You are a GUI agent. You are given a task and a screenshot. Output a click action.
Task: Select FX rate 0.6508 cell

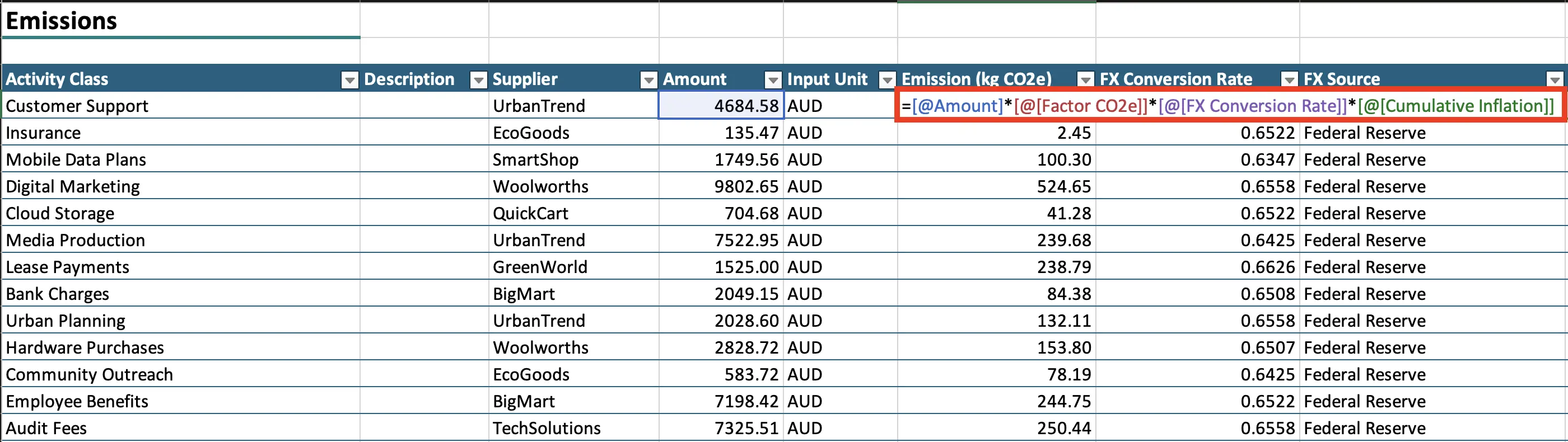(x=1197, y=294)
